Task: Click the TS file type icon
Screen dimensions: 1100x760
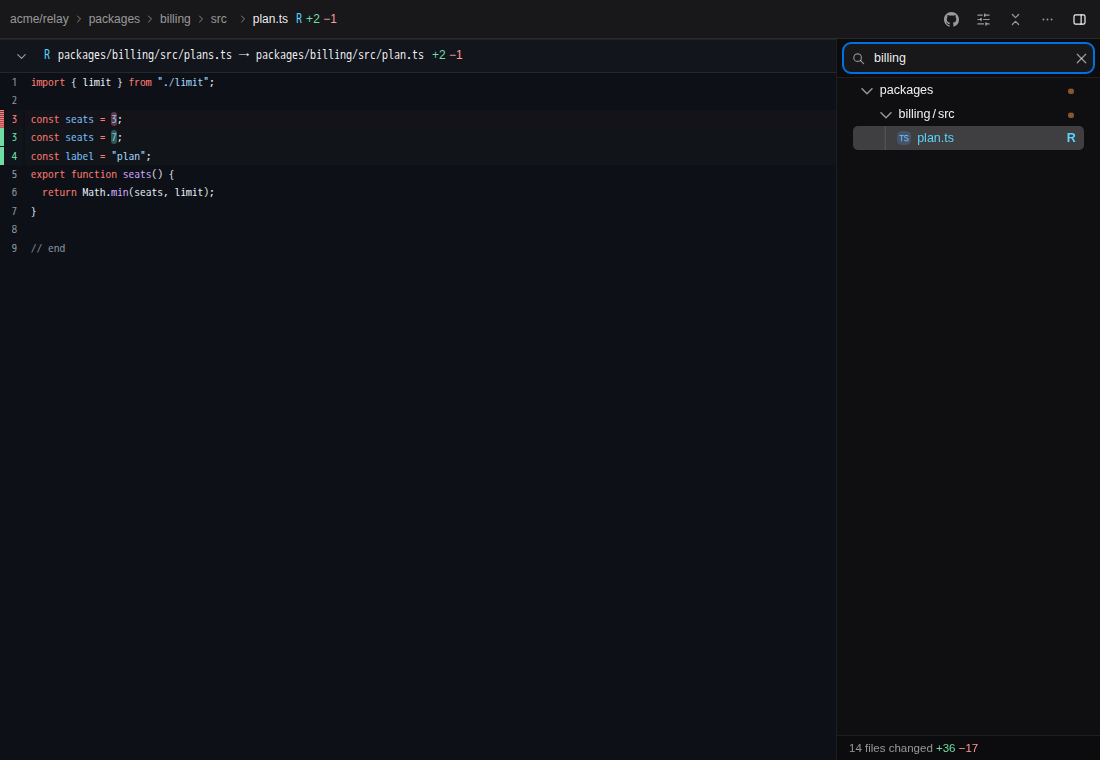Action: pyautogui.click(x=904, y=138)
